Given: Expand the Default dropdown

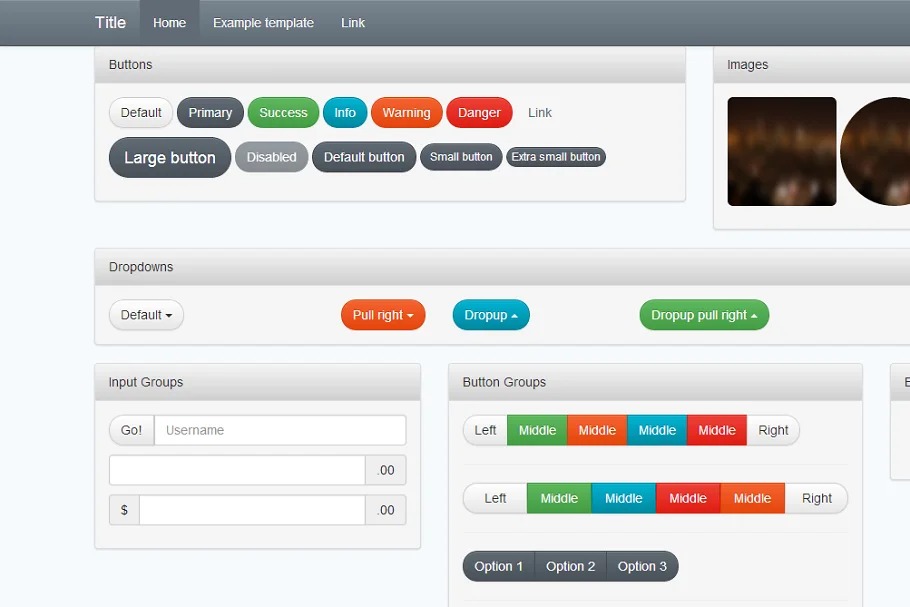Looking at the screenshot, I should click(146, 315).
